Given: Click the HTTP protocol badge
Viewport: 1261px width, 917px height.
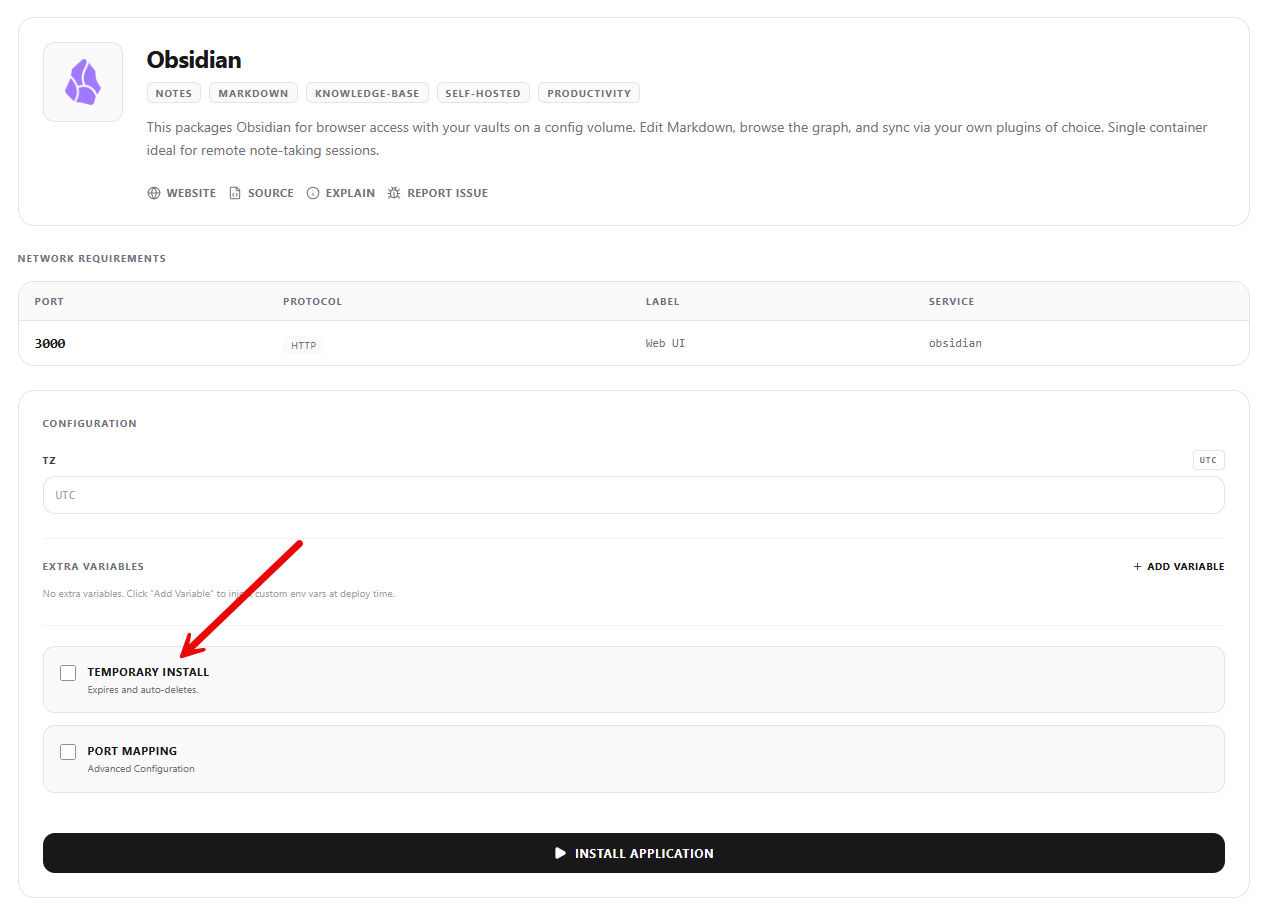Looking at the screenshot, I should click(x=303, y=346).
